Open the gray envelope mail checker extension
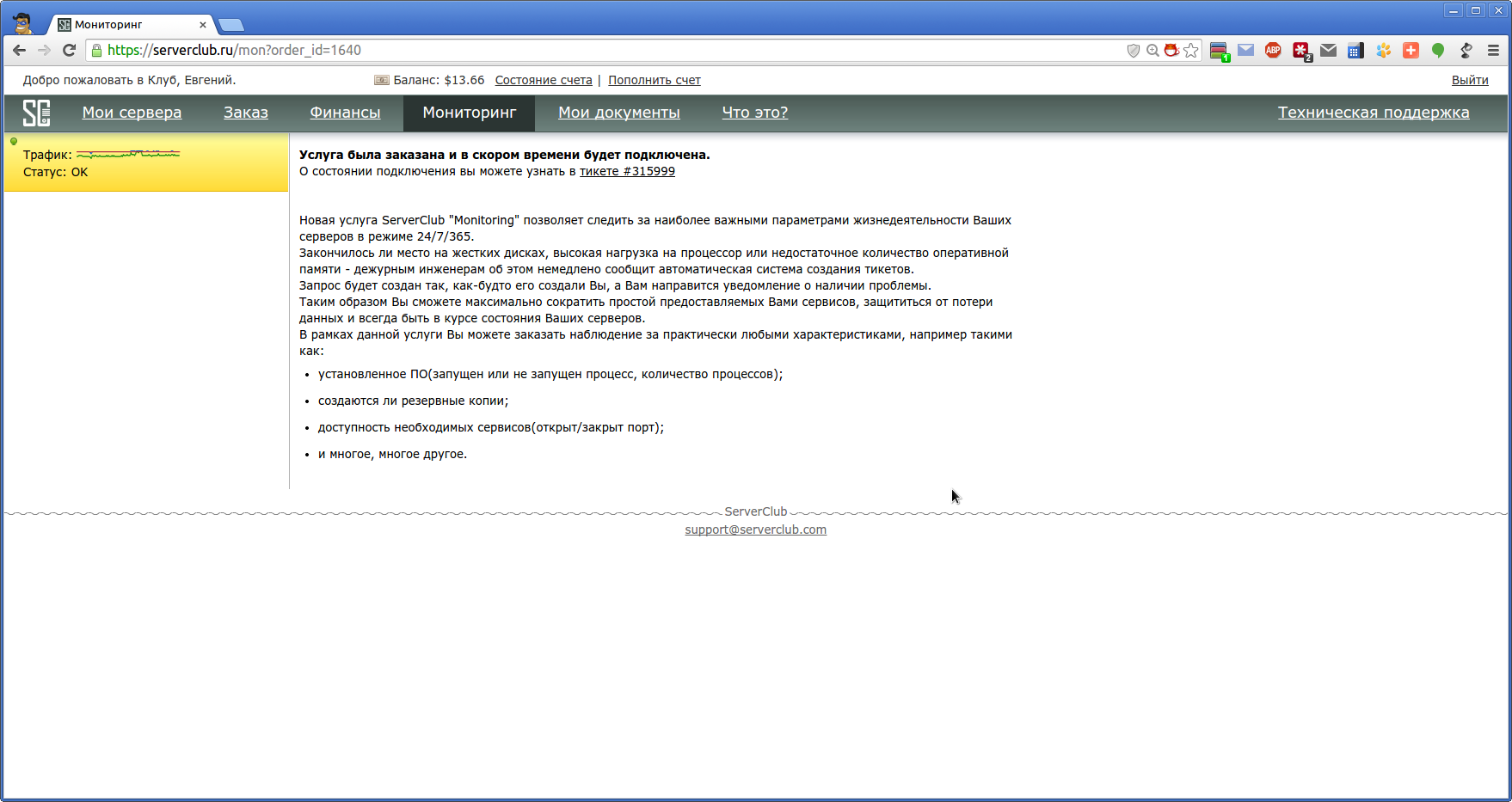The image size is (1512, 802). 1329,51
